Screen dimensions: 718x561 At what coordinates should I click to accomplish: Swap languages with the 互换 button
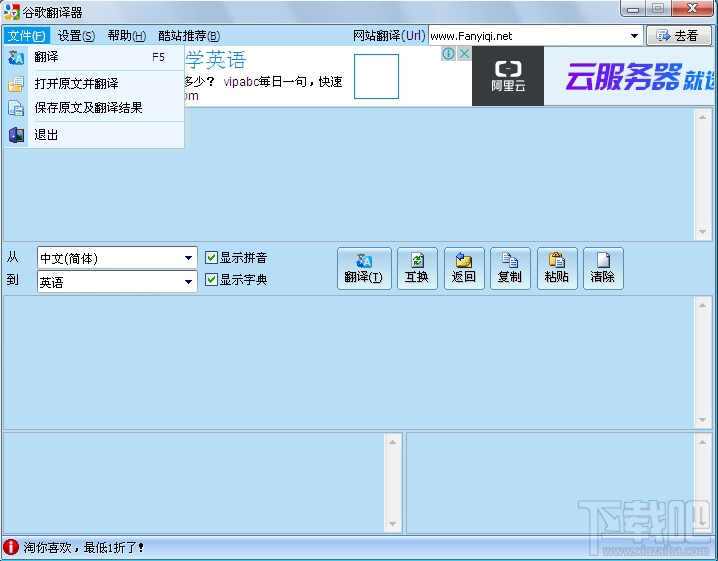pyautogui.click(x=417, y=268)
